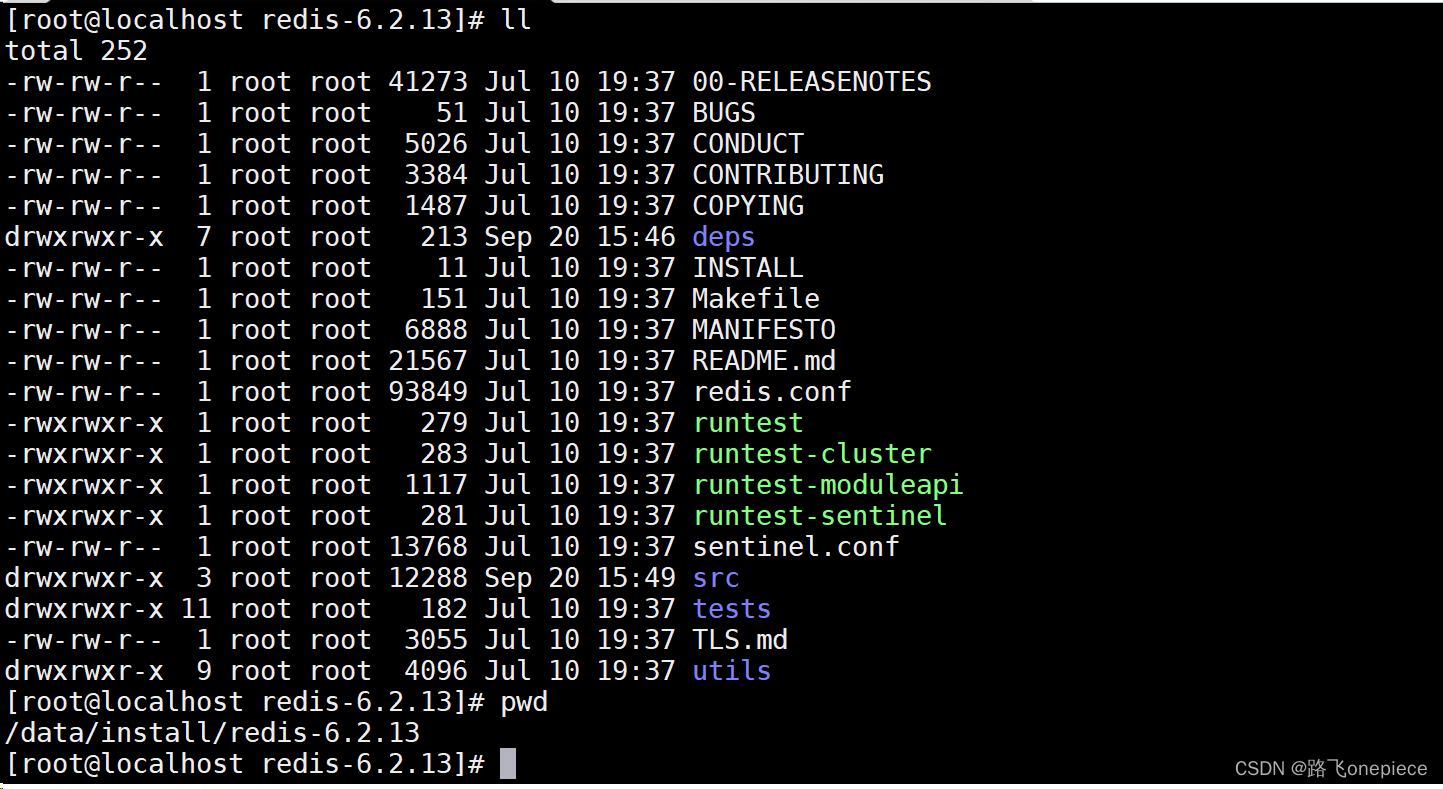Screen dimensions: 1443x789
Task: Click the -rw-rw-r-- permissions of Makefile
Action: tap(84, 299)
